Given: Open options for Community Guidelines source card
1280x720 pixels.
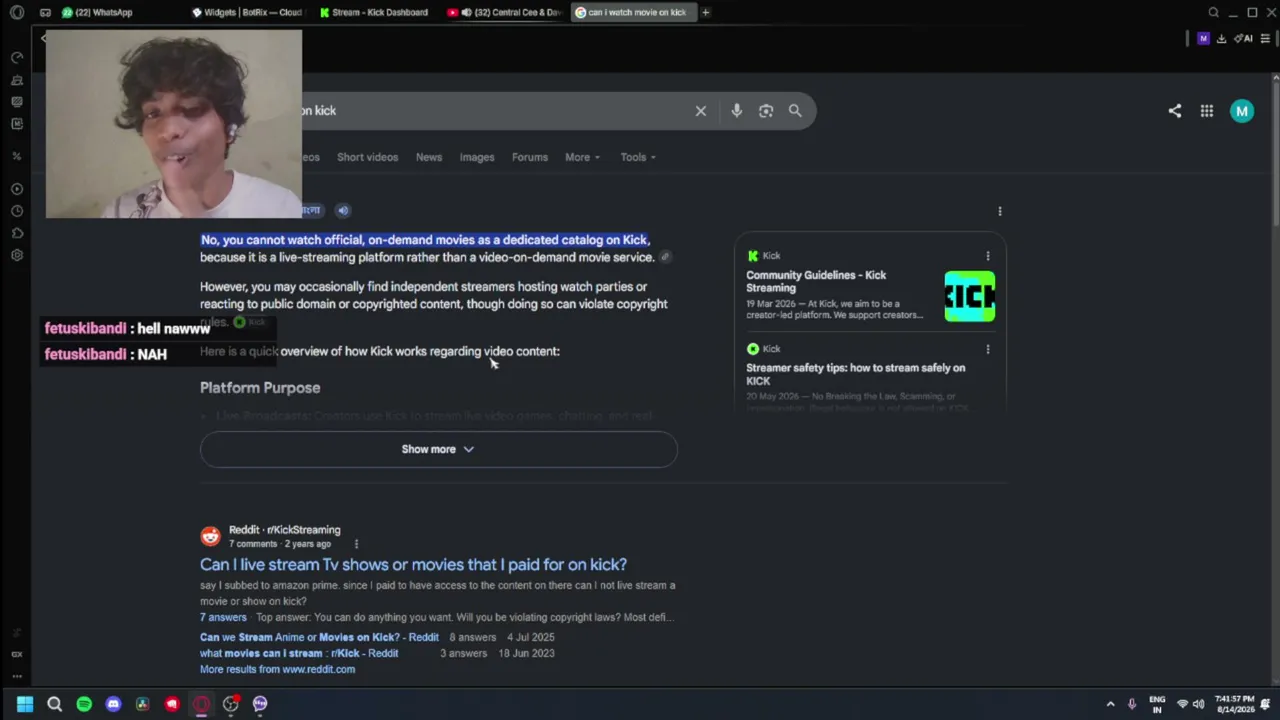Looking at the screenshot, I should point(988,256).
